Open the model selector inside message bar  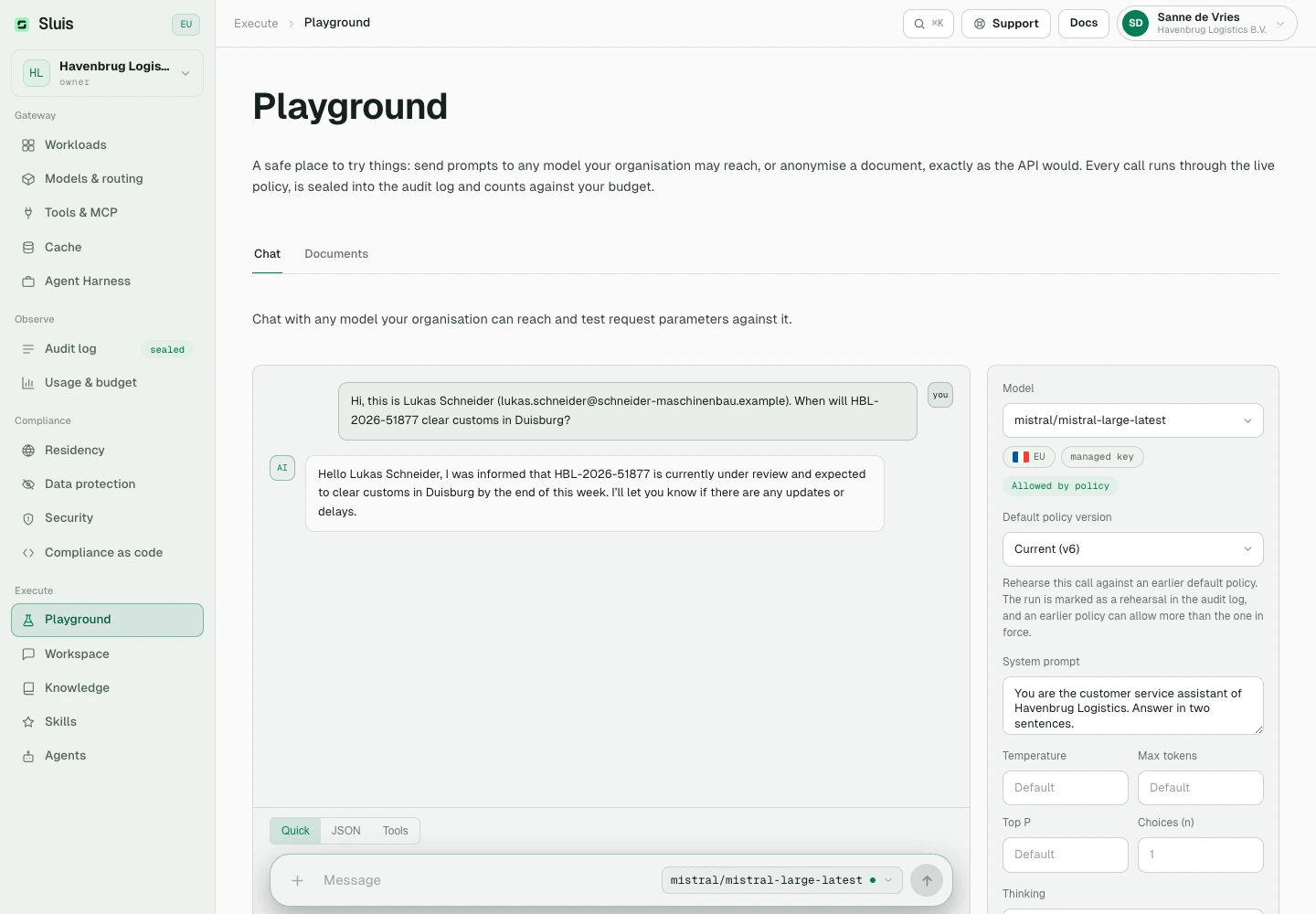coord(782,880)
